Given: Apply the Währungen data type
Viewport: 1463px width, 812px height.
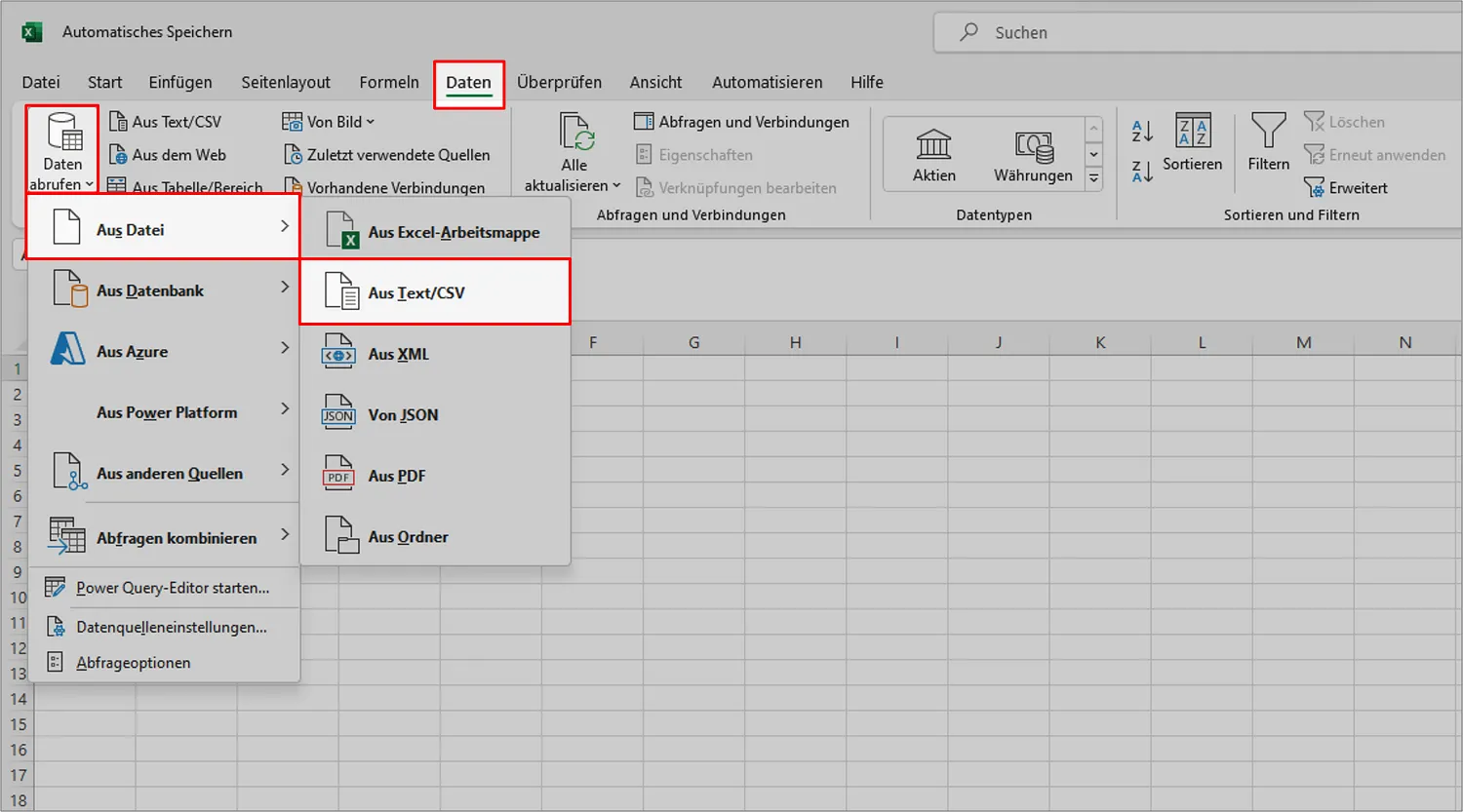Looking at the screenshot, I should [1033, 154].
